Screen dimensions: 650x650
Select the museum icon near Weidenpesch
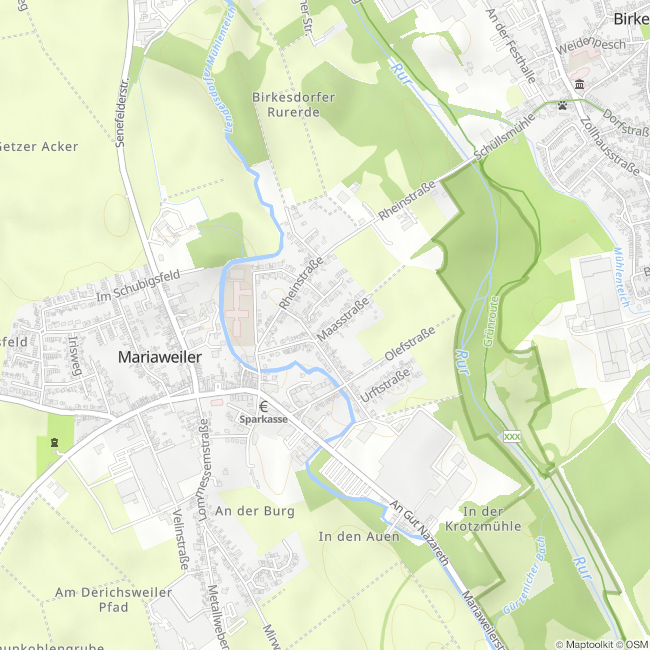coord(579,85)
